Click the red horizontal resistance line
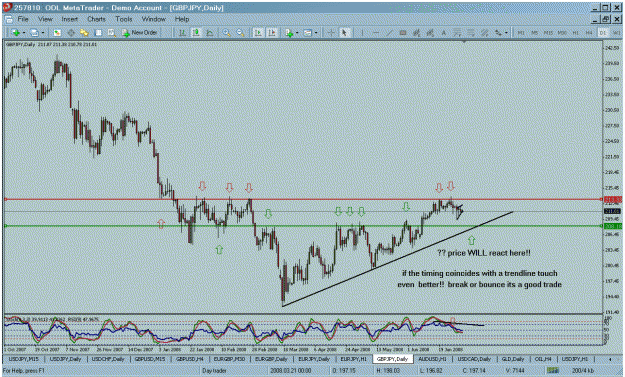This screenshot has width=625, height=377. tap(303, 199)
